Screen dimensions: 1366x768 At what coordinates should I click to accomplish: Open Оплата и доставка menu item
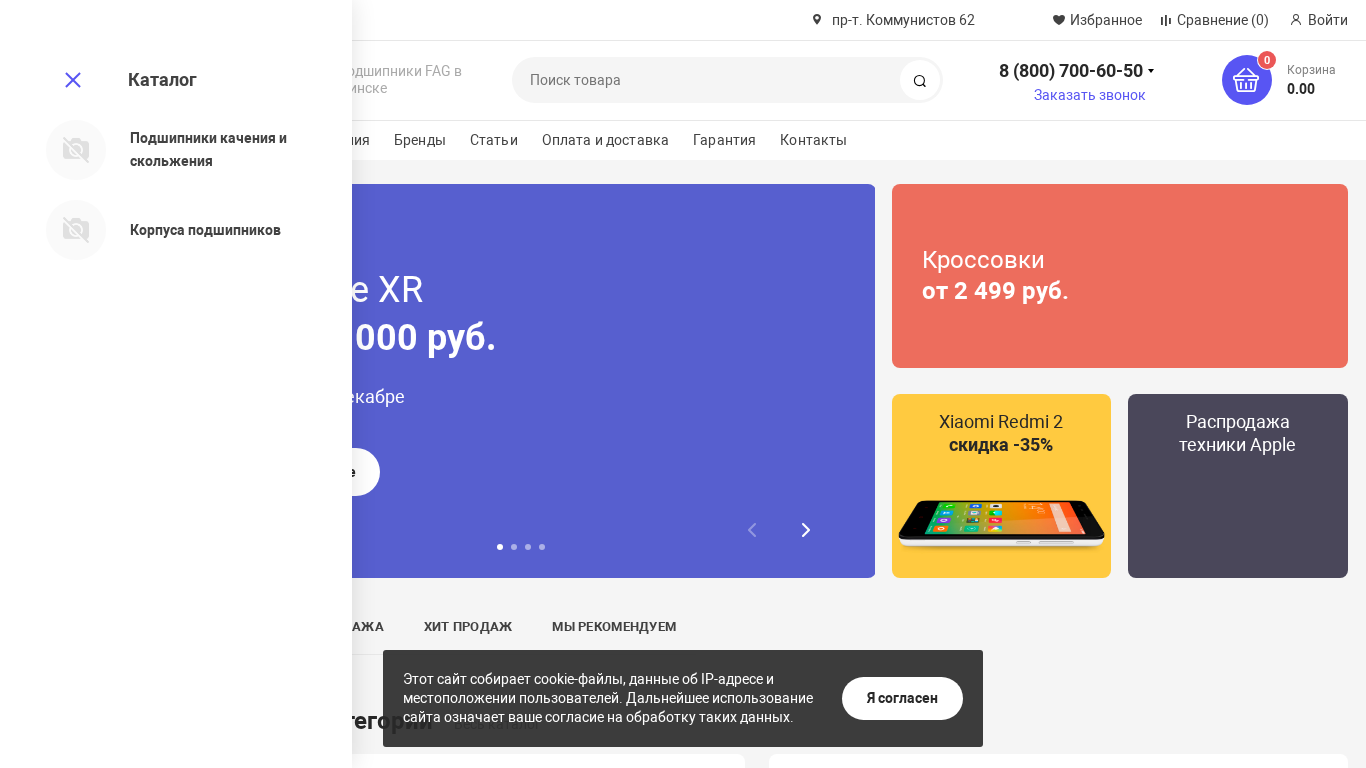605,140
